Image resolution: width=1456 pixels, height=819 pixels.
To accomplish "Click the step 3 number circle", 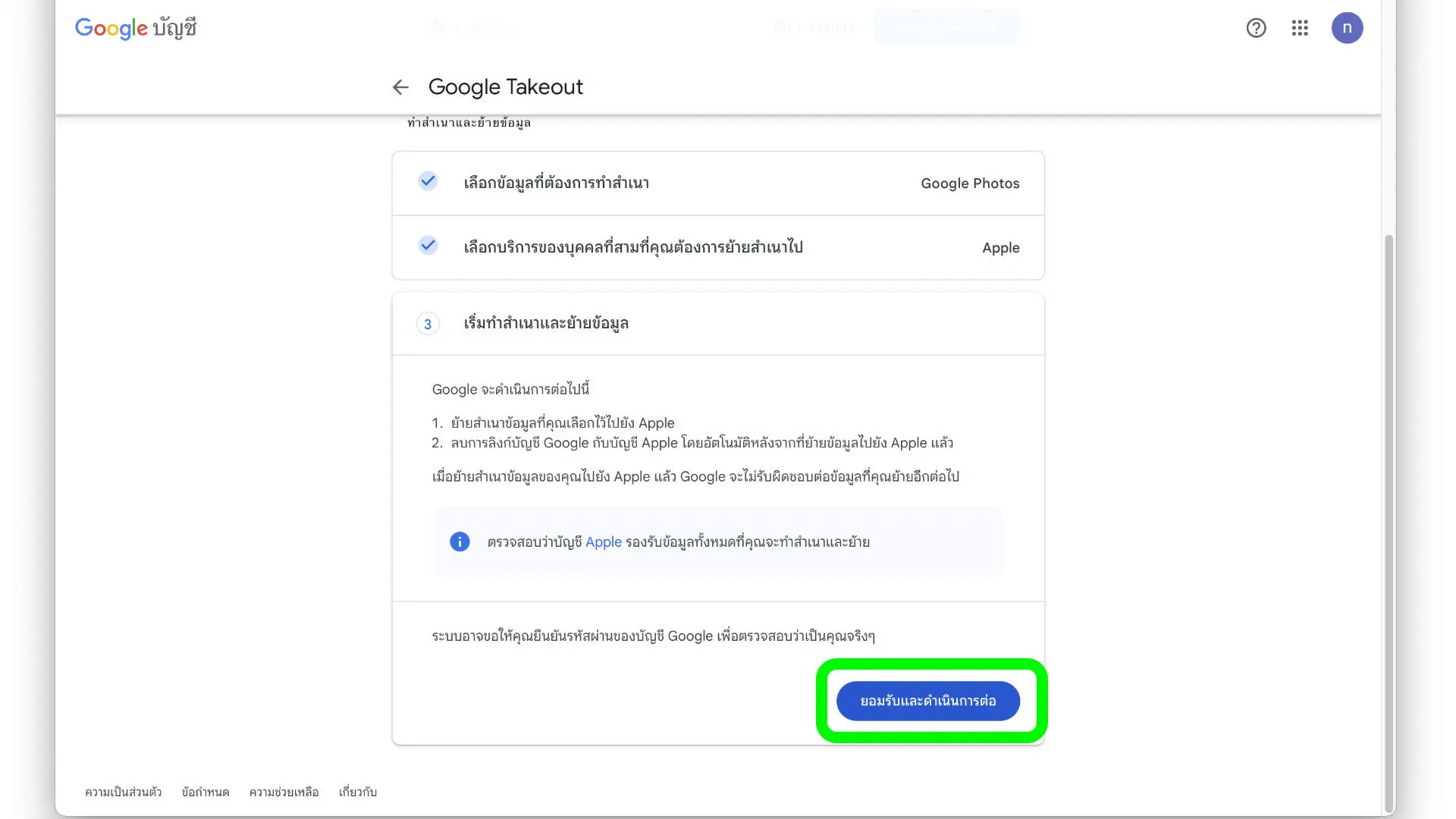I will tap(428, 324).
